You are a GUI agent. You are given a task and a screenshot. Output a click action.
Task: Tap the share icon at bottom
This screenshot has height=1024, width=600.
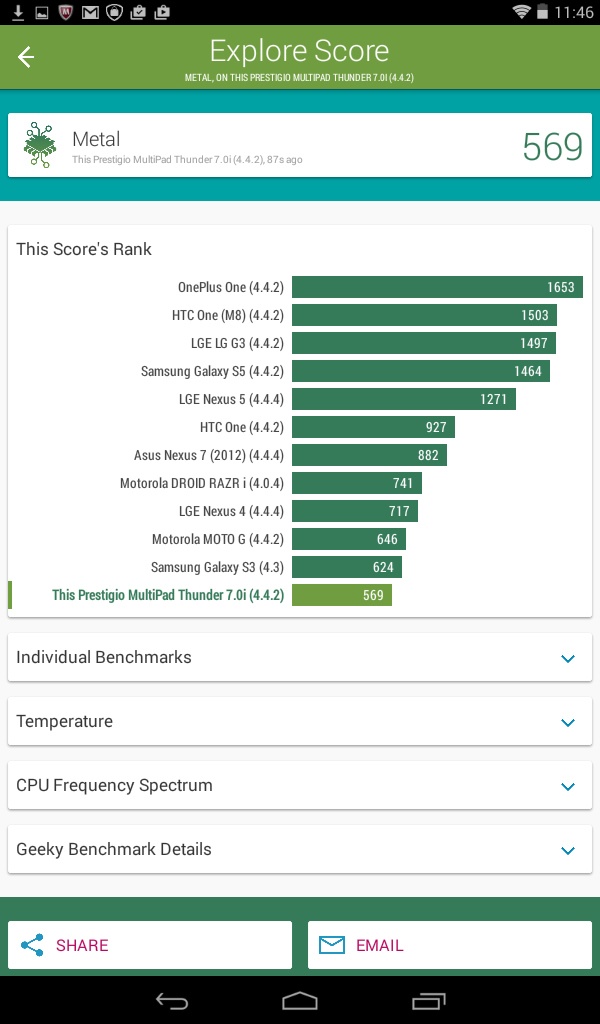click(x=33, y=945)
